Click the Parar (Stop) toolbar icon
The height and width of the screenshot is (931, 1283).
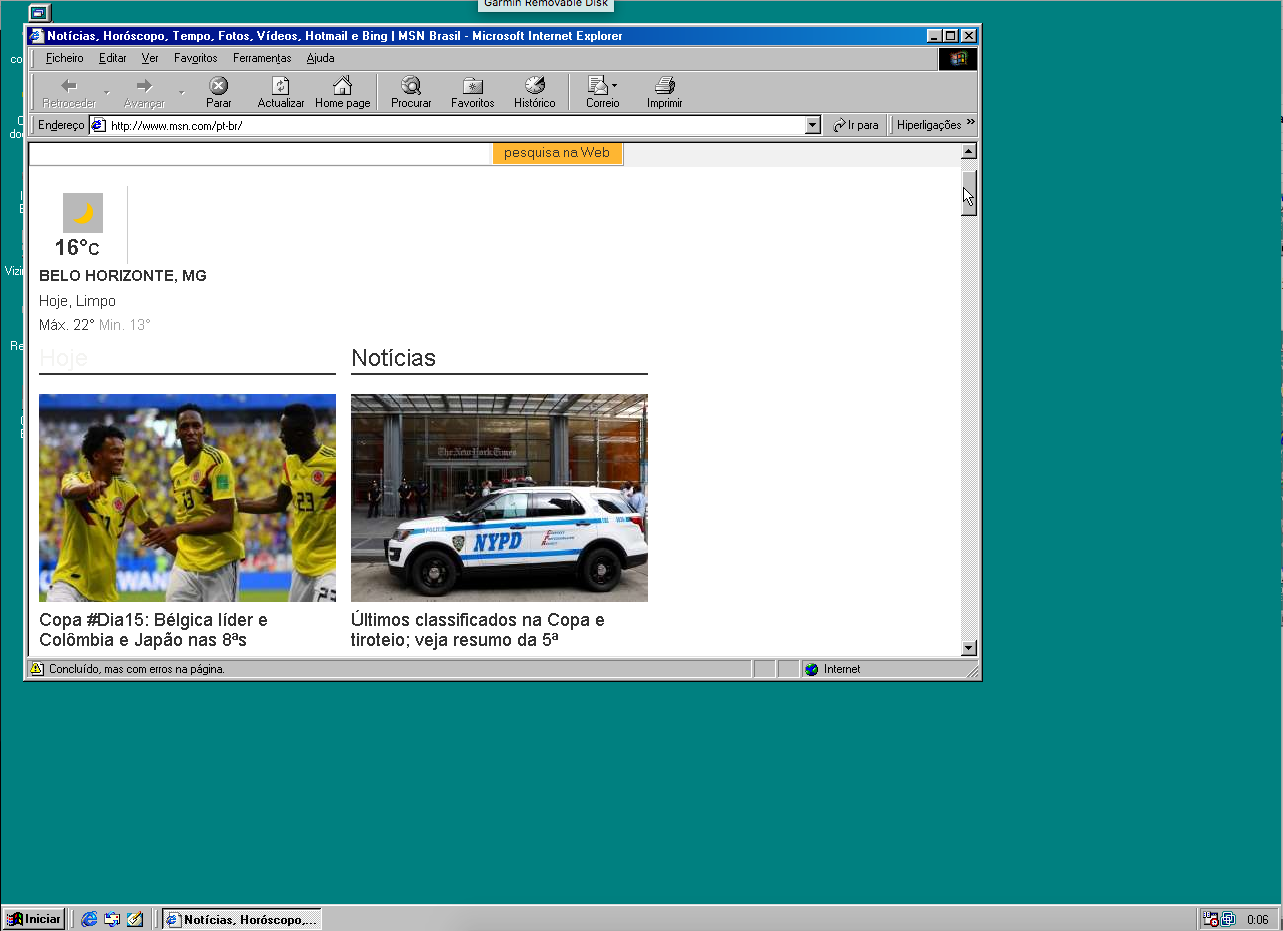[218, 86]
